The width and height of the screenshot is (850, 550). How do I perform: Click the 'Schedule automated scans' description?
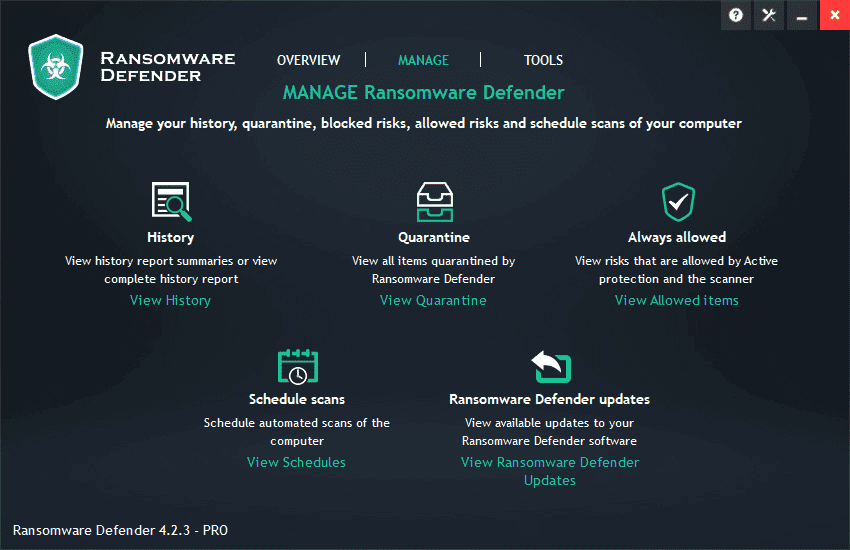pyautogui.click(x=297, y=432)
